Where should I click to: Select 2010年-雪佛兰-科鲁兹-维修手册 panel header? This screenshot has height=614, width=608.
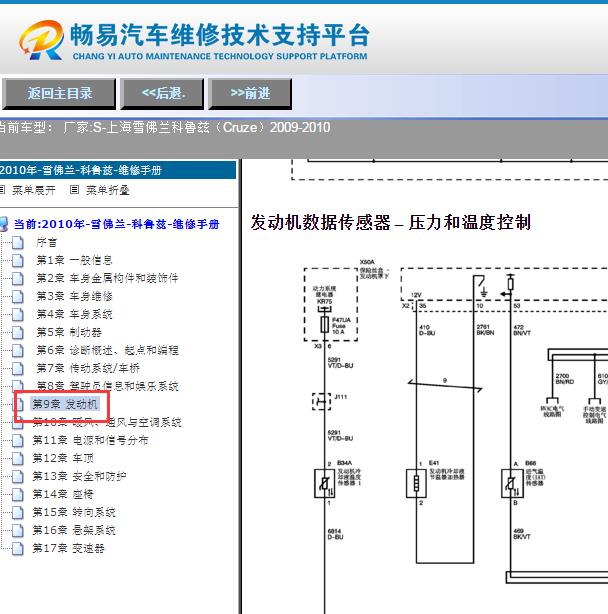(x=117, y=170)
